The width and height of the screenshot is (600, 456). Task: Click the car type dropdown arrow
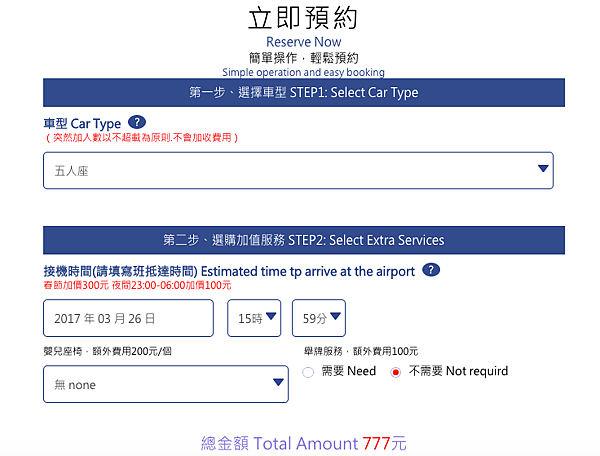pyautogui.click(x=543, y=168)
